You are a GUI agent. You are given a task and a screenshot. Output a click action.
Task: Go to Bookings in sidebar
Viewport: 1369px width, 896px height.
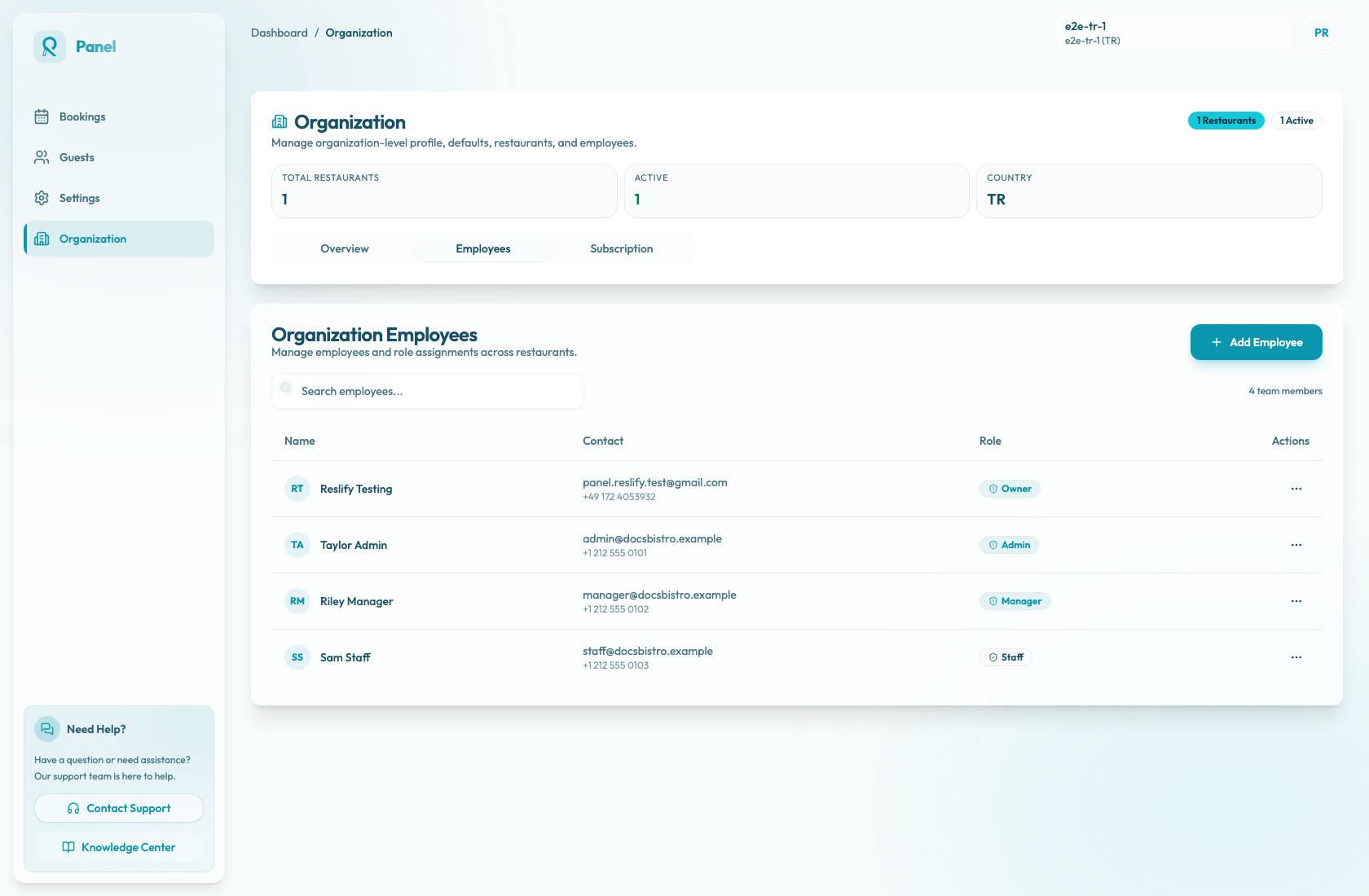(x=119, y=116)
